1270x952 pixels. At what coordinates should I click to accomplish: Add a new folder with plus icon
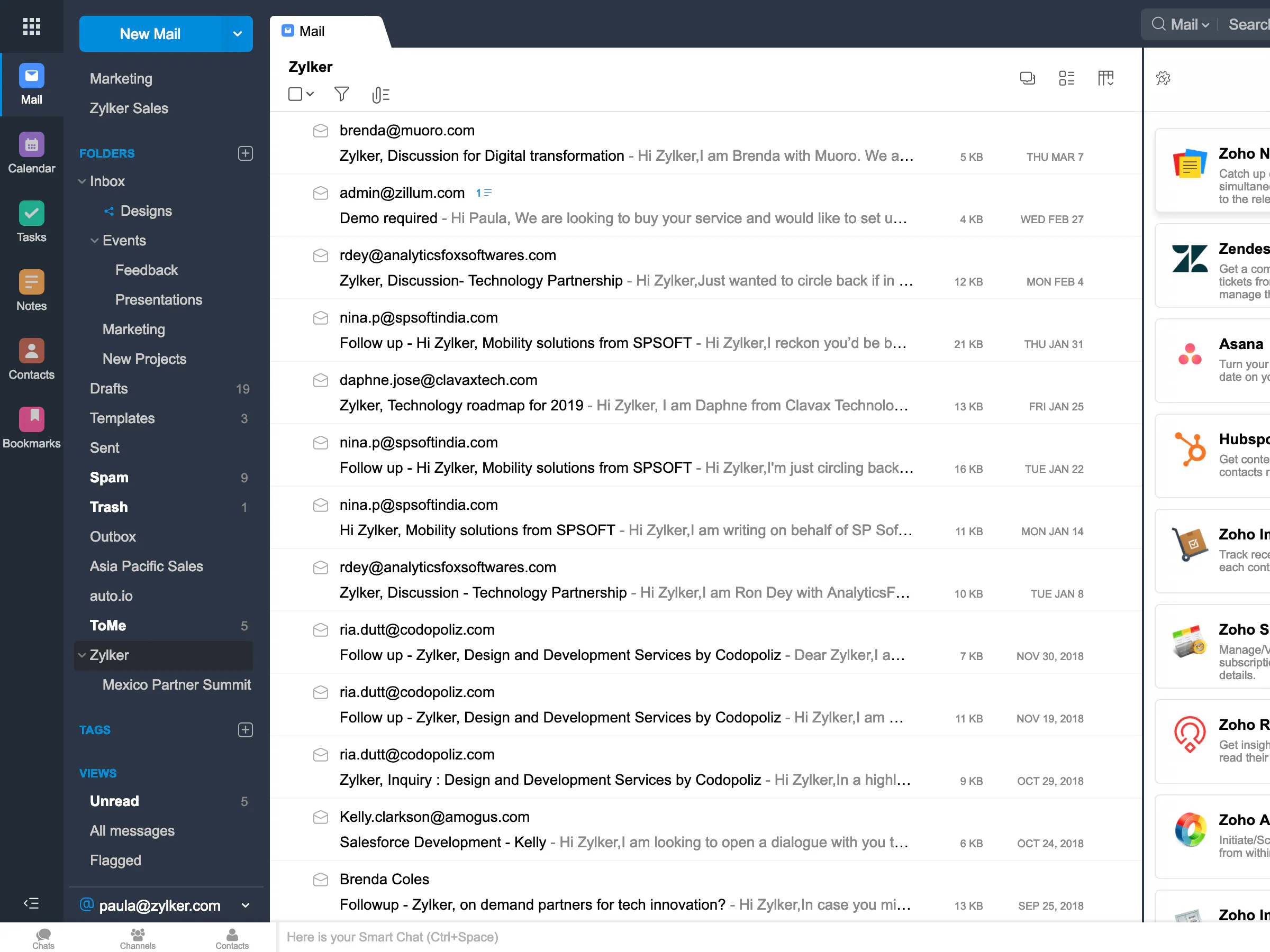(245, 153)
